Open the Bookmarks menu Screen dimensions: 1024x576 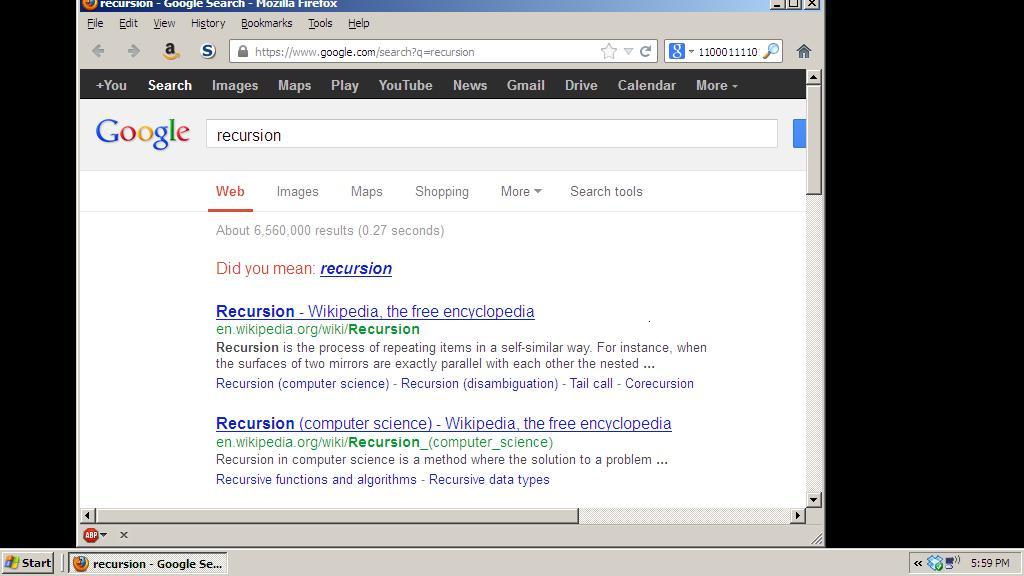point(266,23)
